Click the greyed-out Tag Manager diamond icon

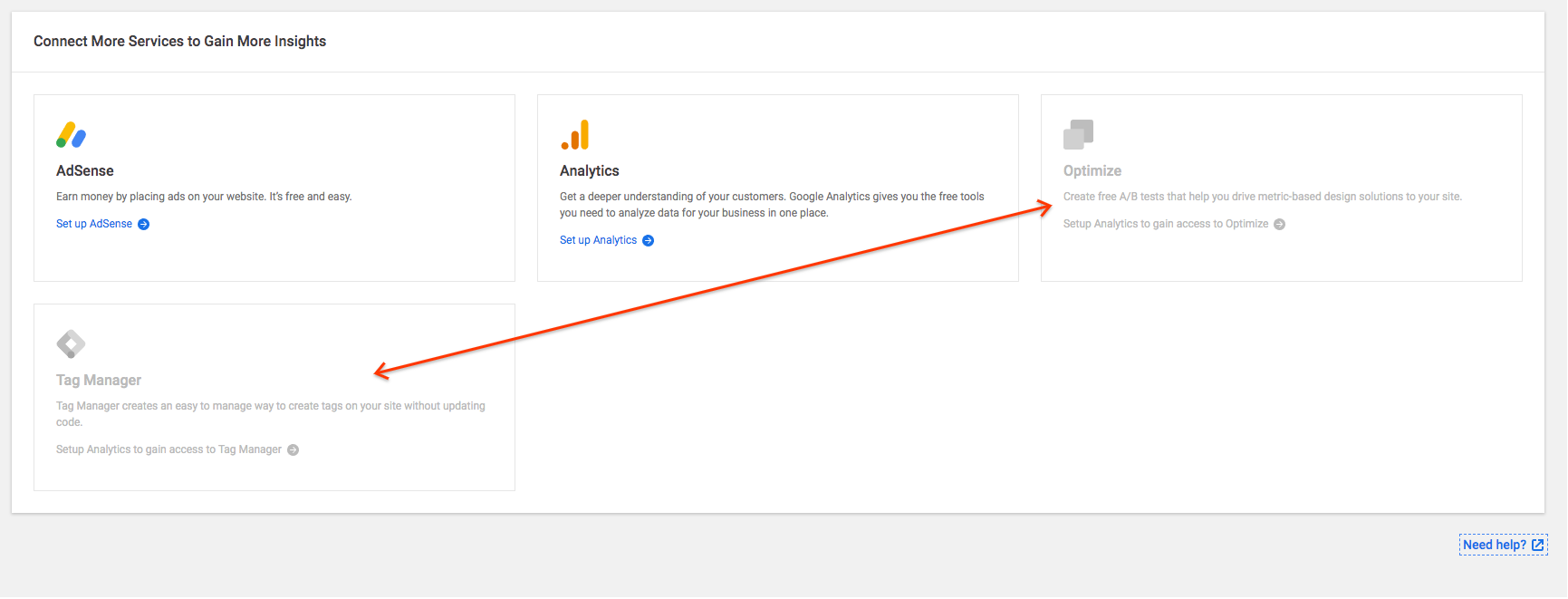pos(71,344)
